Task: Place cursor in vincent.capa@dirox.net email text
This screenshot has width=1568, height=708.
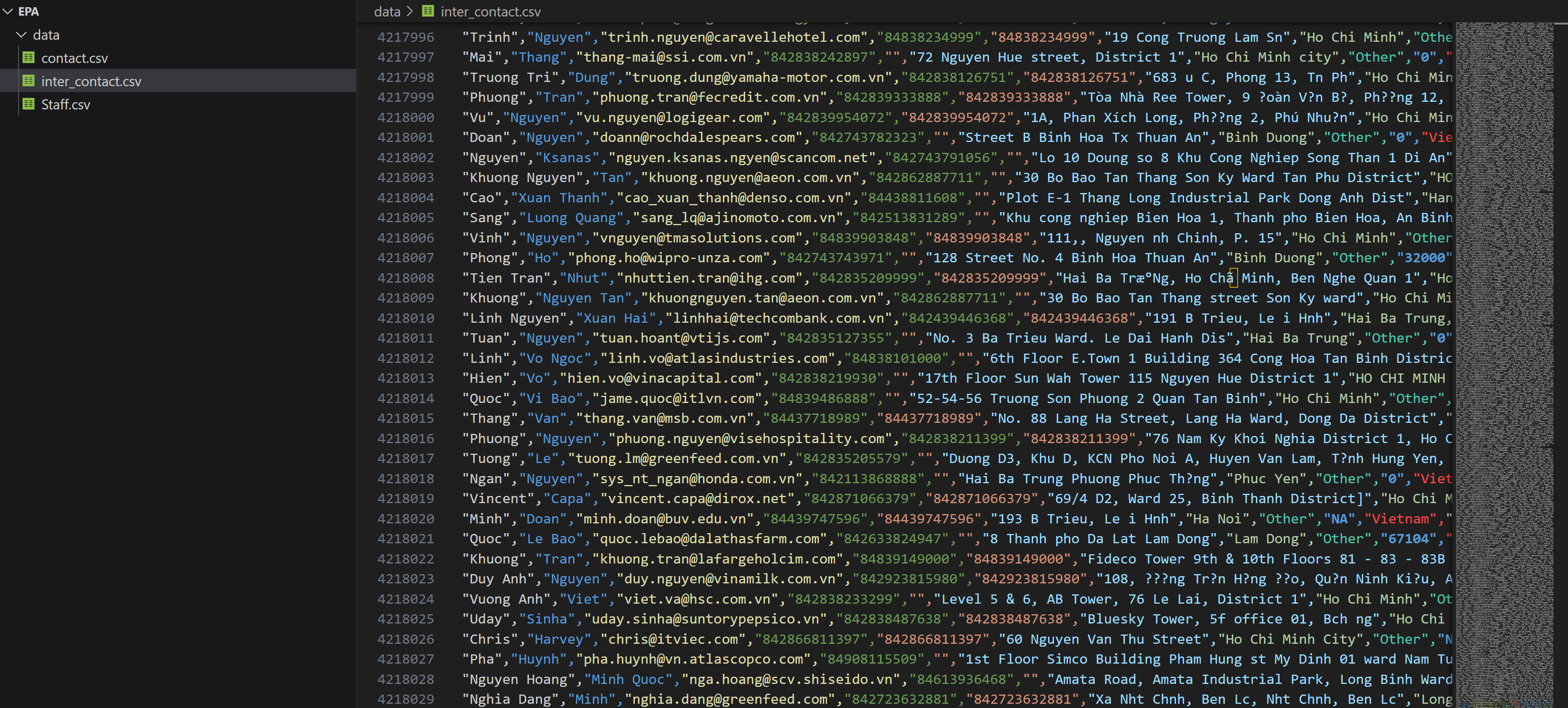Action: point(697,498)
